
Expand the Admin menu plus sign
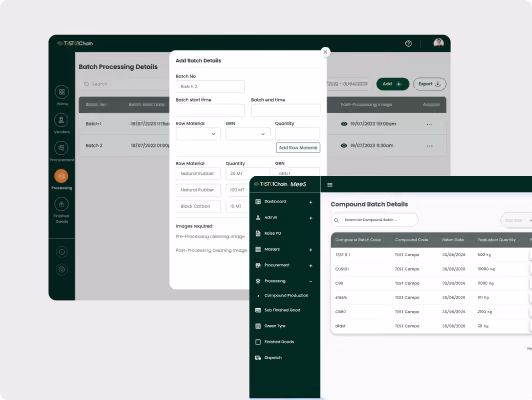pos(311,218)
